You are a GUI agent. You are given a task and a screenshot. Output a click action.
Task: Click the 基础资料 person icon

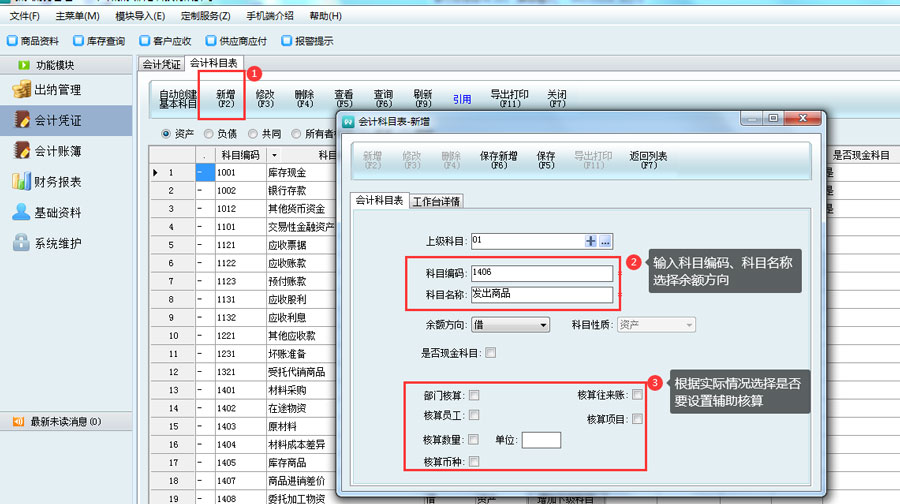coord(21,213)
